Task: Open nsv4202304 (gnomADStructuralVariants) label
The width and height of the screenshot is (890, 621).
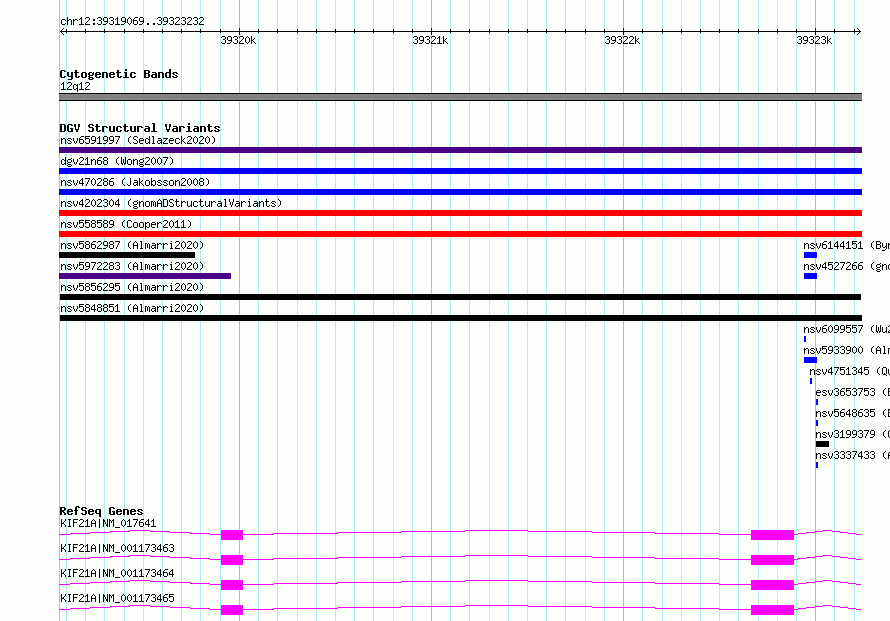Action: 171,203
